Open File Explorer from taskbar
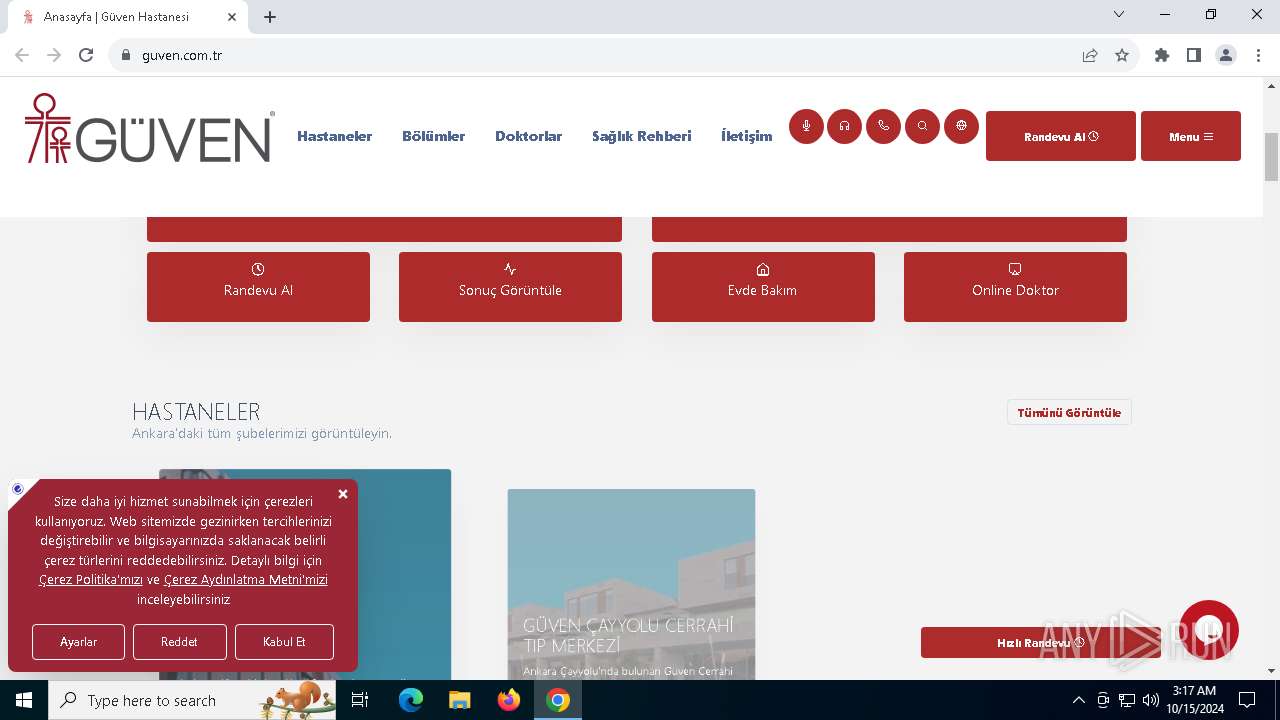 [x=459, y=700]
